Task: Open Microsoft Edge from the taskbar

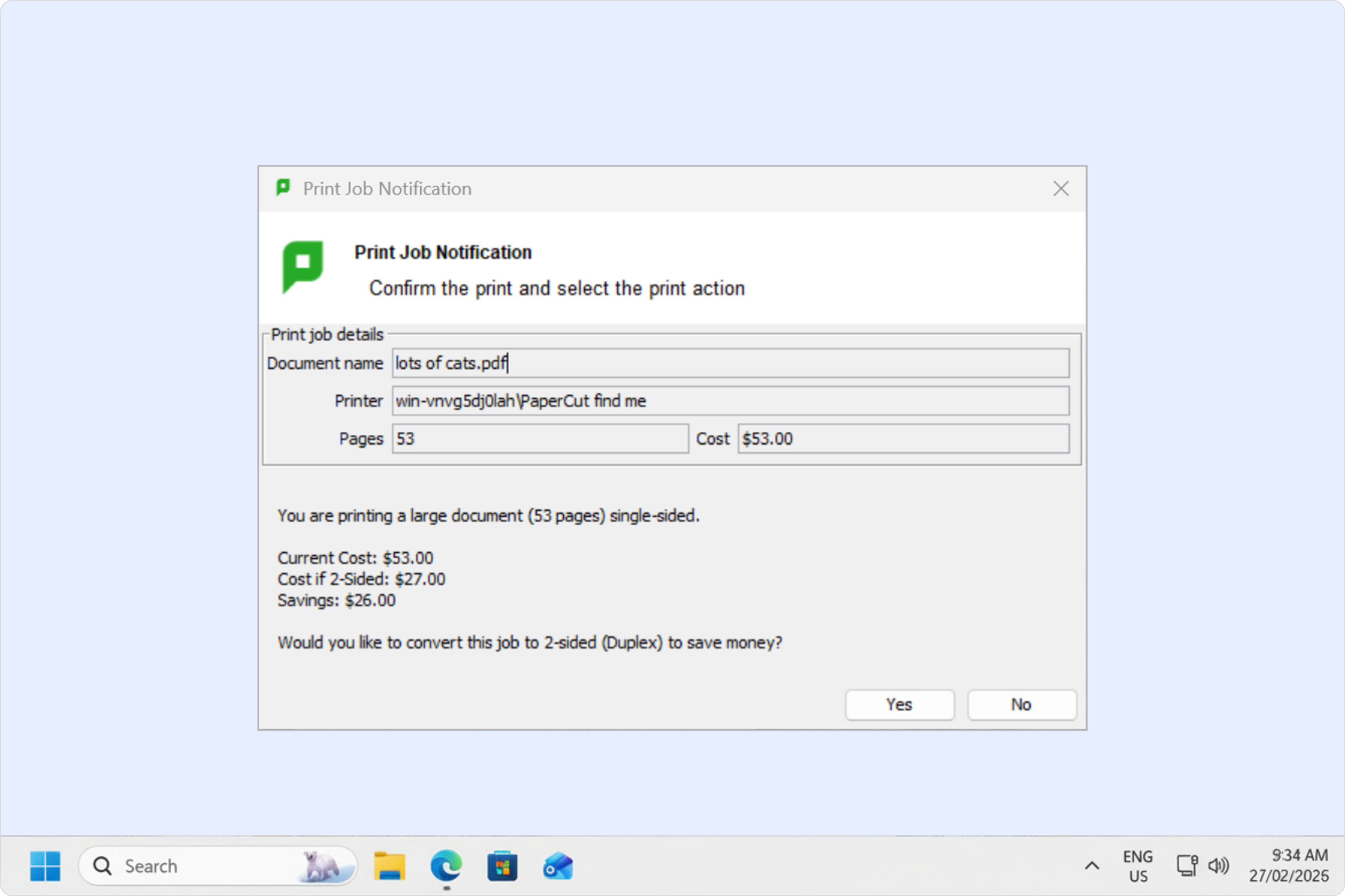Action: pyautogui.click(x=446, y=865)
